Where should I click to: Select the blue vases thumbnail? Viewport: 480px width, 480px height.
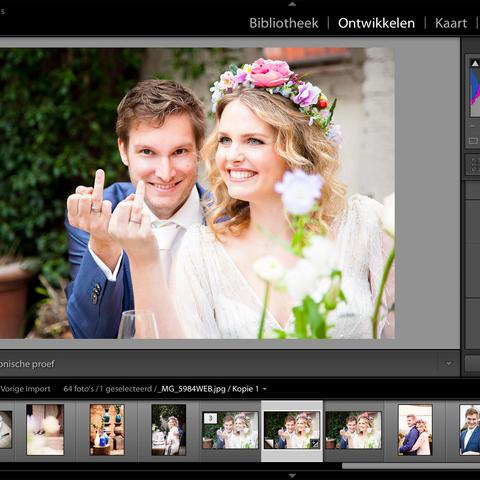[x=107, y=430]
